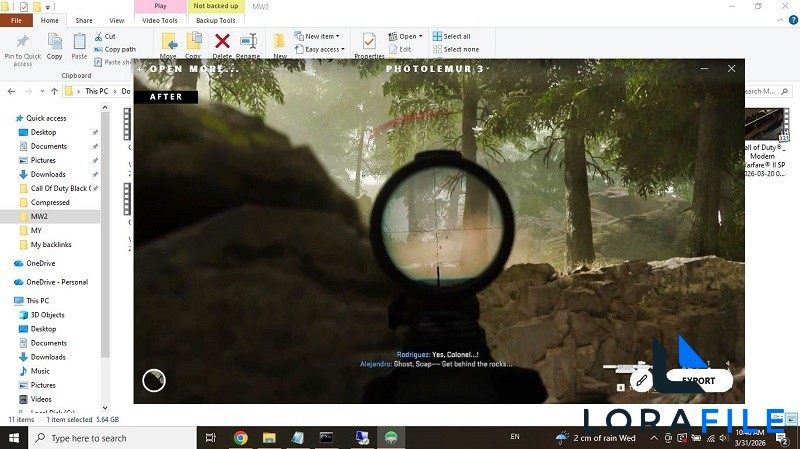Click the Cut scissors command

[x=105, y=36]
